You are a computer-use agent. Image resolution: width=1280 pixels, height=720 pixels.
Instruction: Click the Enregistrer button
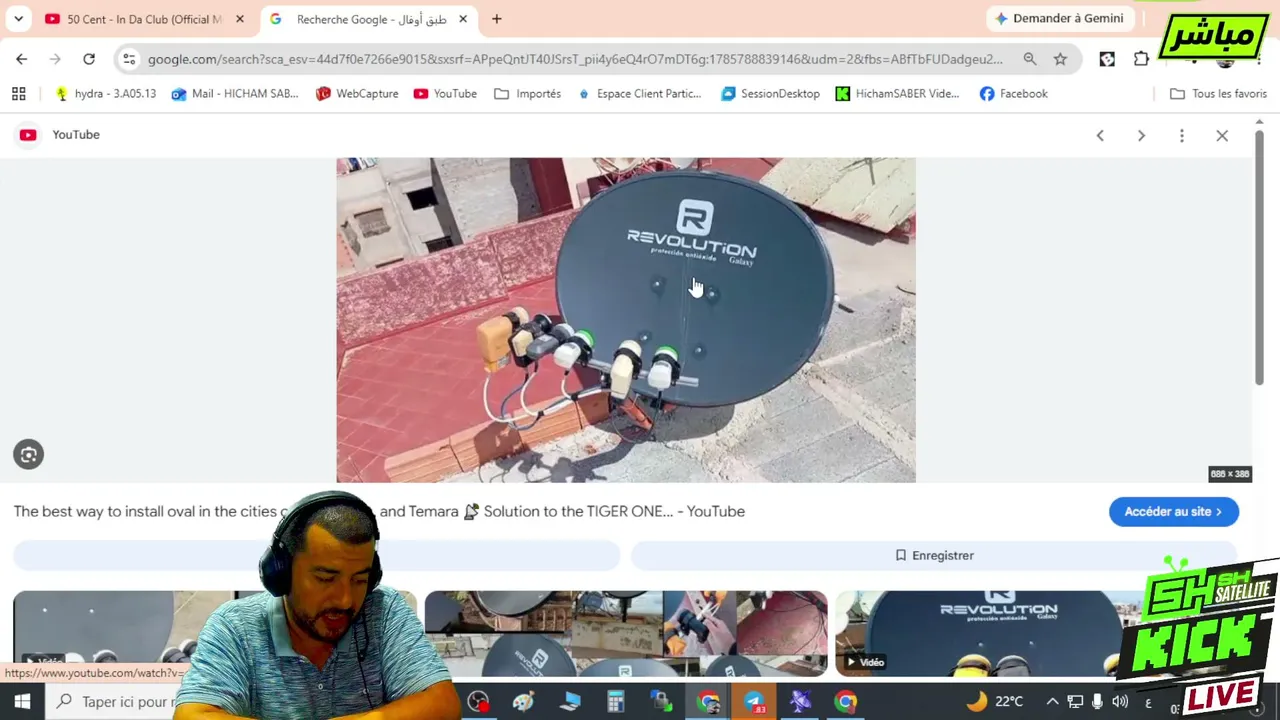coord(935,555)
